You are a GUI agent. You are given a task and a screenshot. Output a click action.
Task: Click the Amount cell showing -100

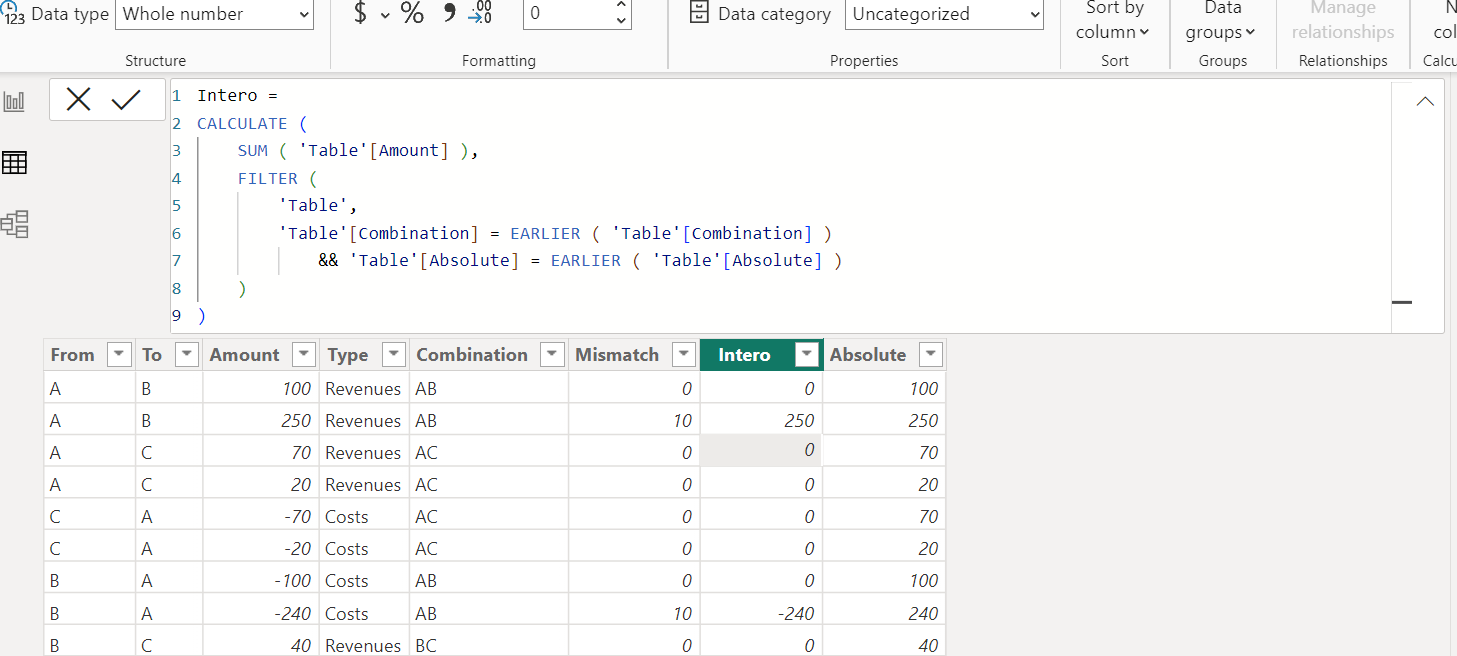click(x=261, y=581)
